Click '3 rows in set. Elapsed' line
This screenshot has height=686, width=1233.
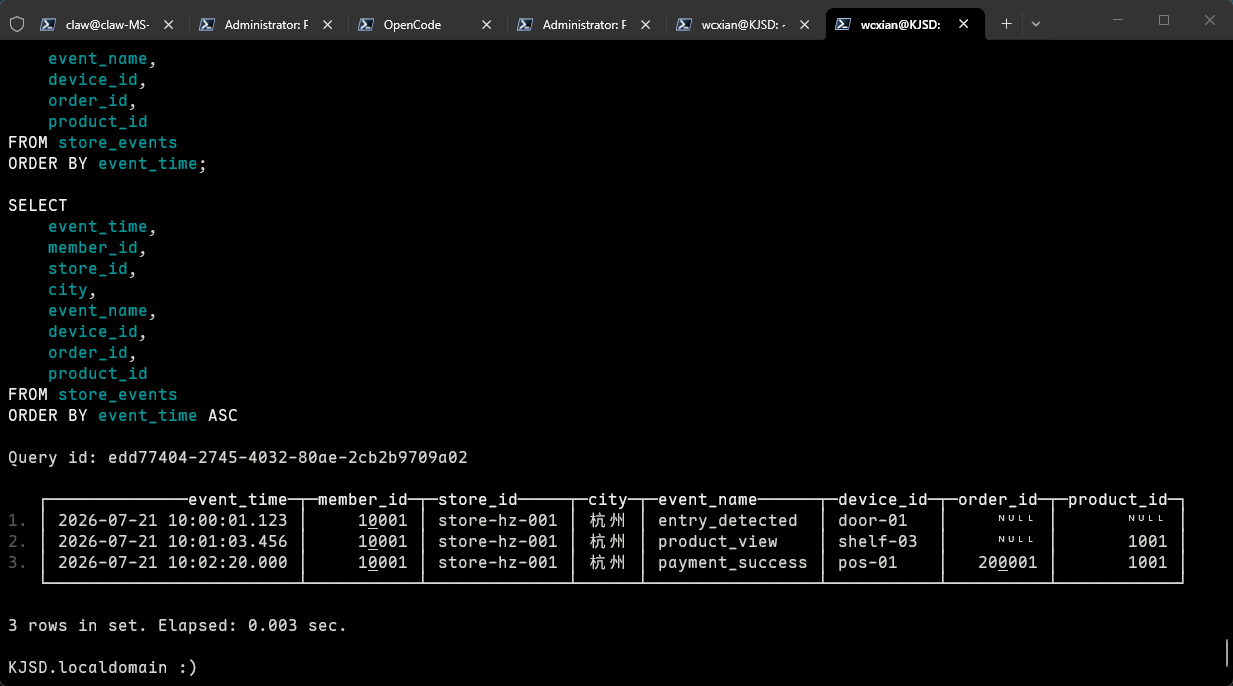click(x=178, y=625)
